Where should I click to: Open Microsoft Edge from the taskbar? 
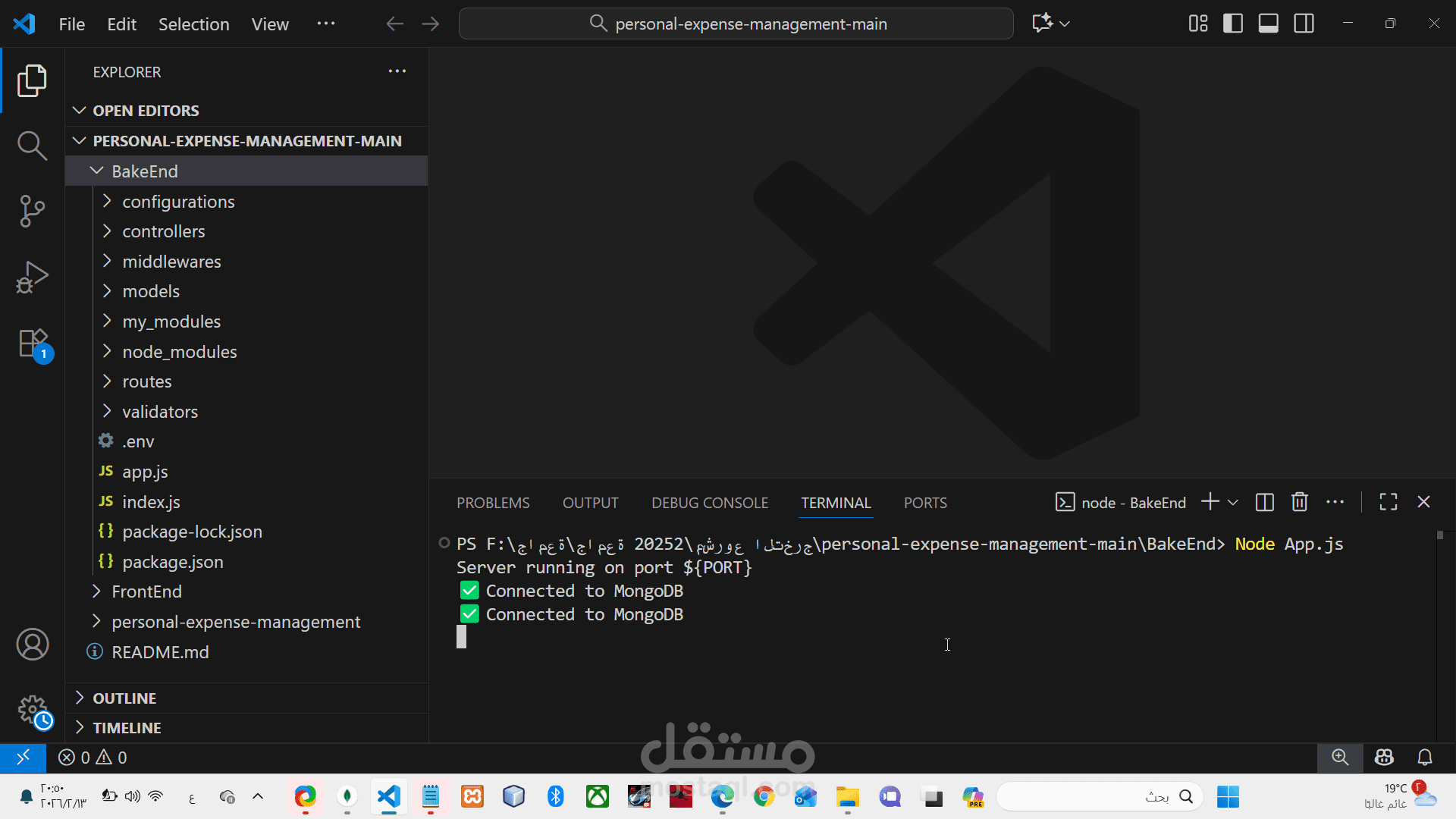(722, 796)
